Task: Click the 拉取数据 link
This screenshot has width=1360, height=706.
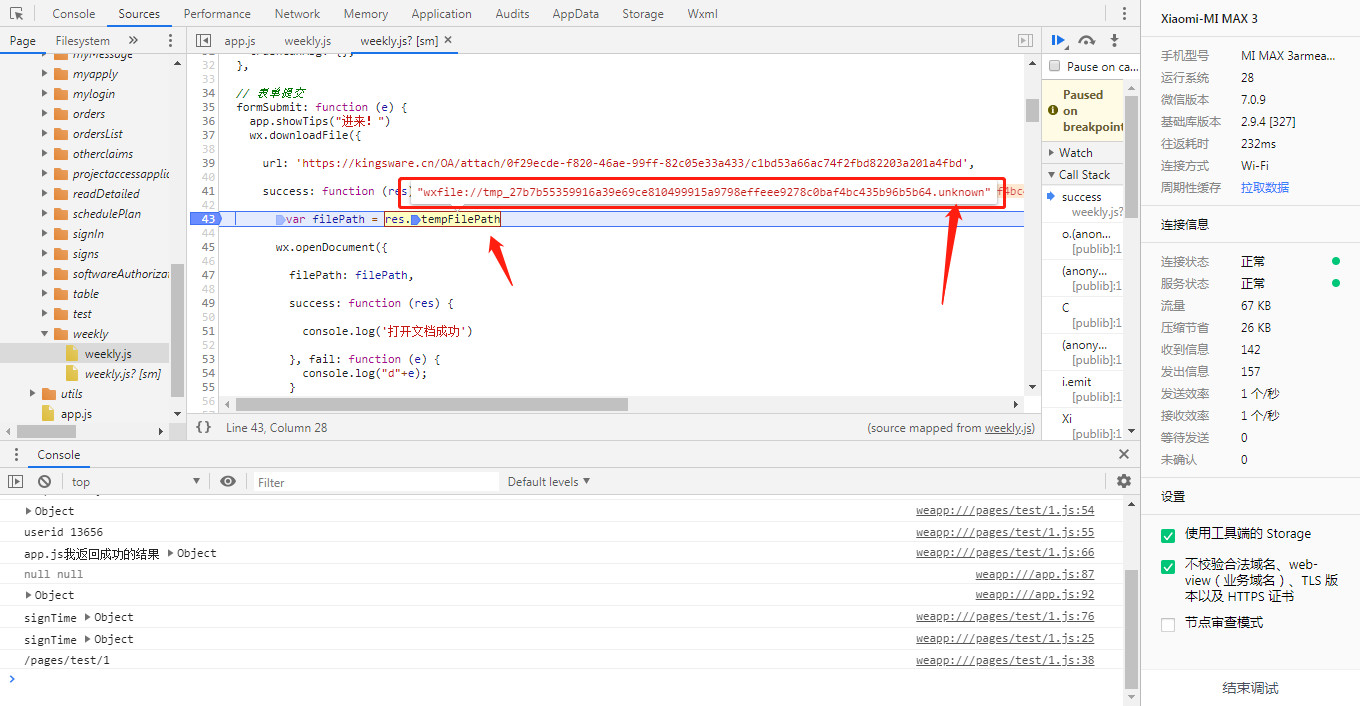Action: click(x=1264, y=188)
